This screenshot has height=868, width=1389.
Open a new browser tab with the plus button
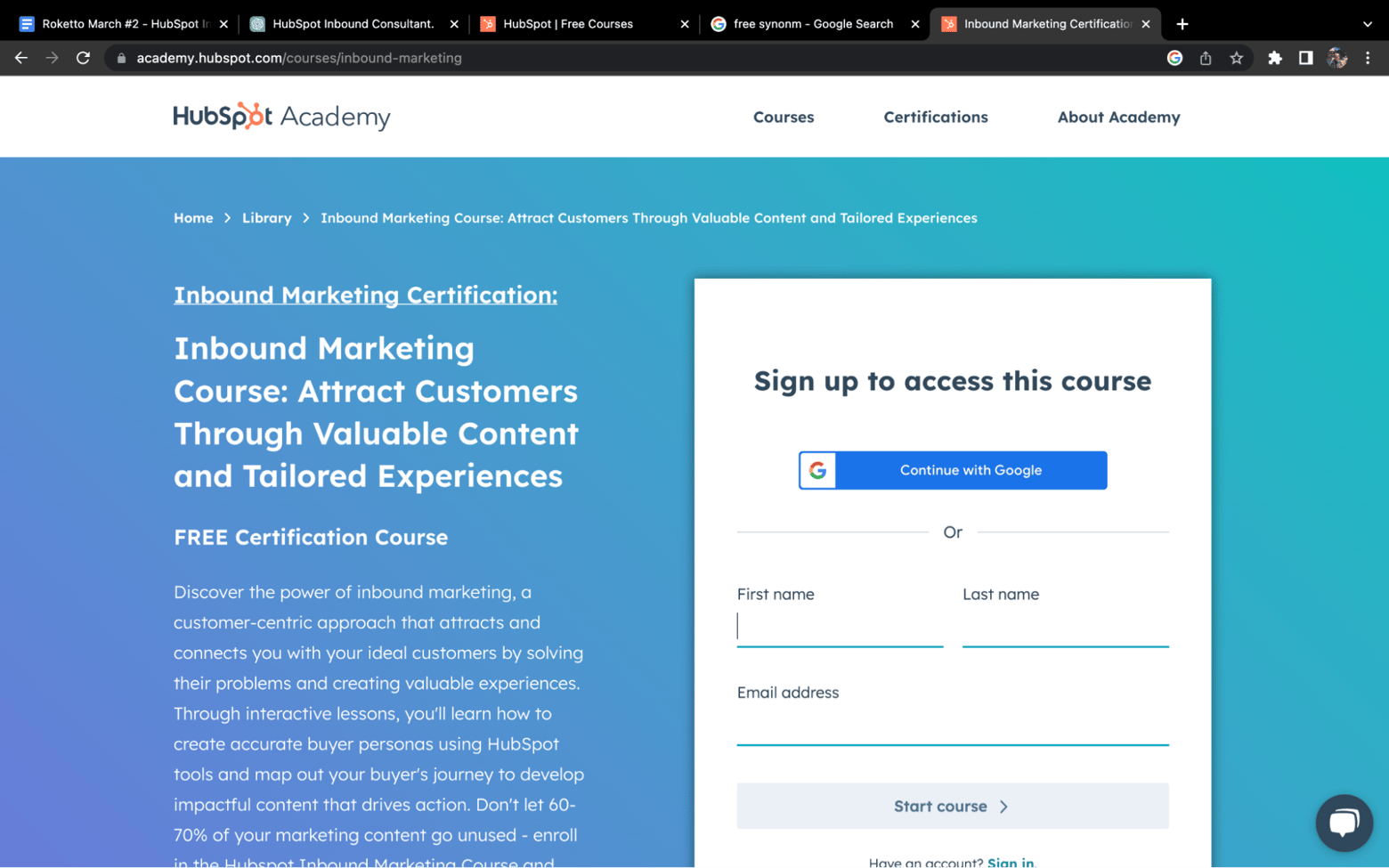coord(1182,24)
